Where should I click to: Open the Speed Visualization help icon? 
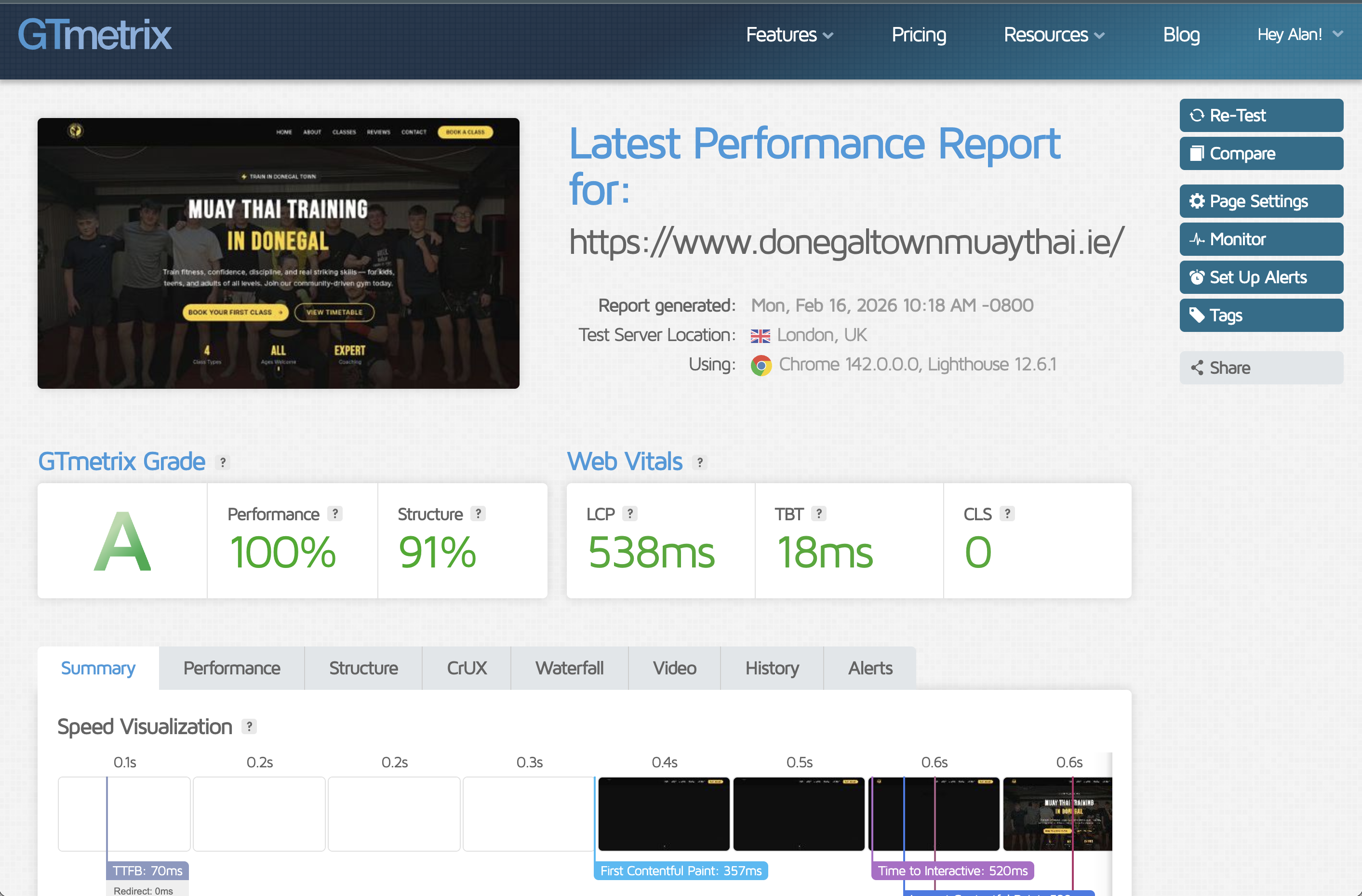pos(250,726)
